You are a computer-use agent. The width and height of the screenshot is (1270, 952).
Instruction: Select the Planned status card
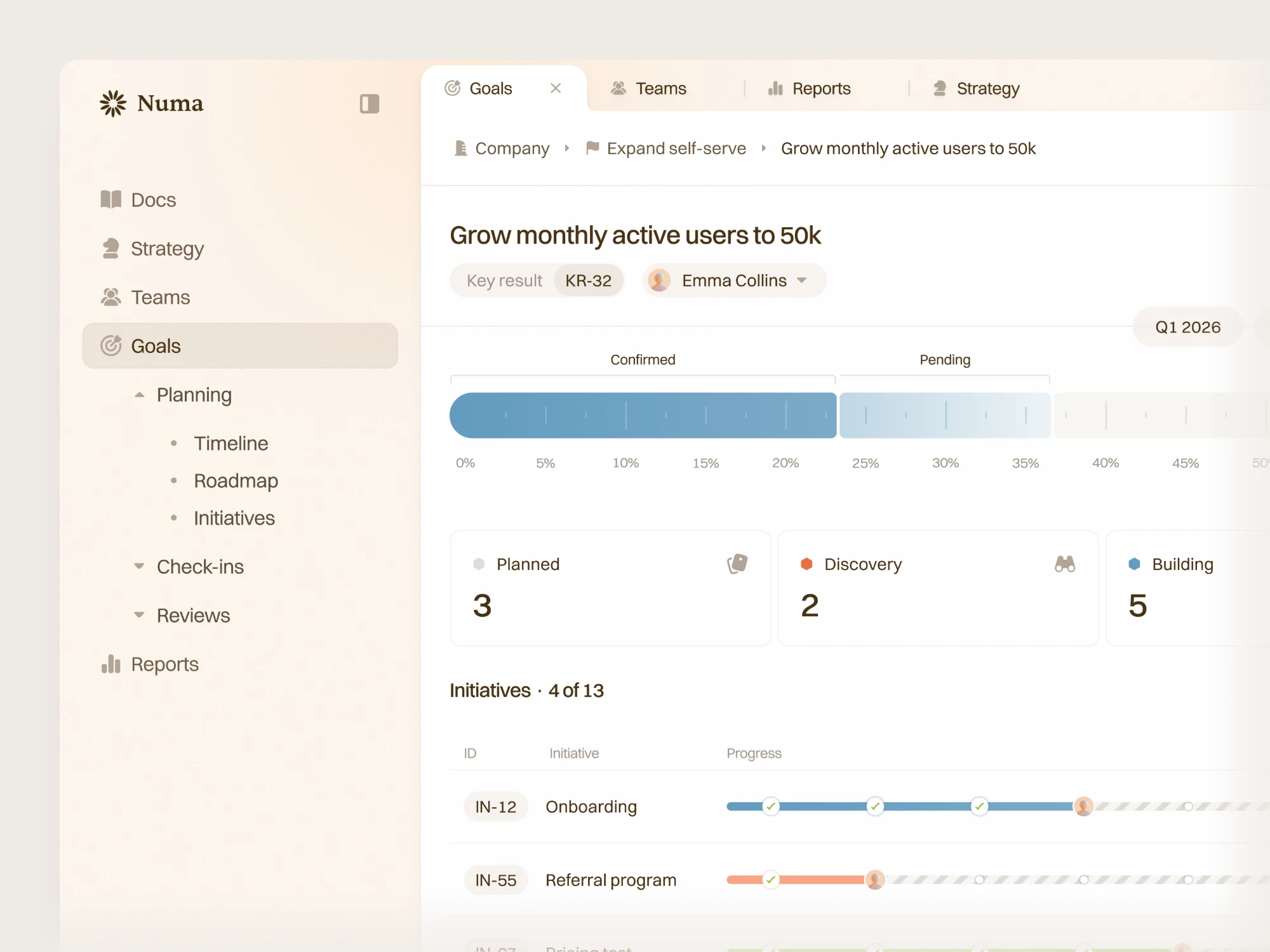[x=610, y=588]
